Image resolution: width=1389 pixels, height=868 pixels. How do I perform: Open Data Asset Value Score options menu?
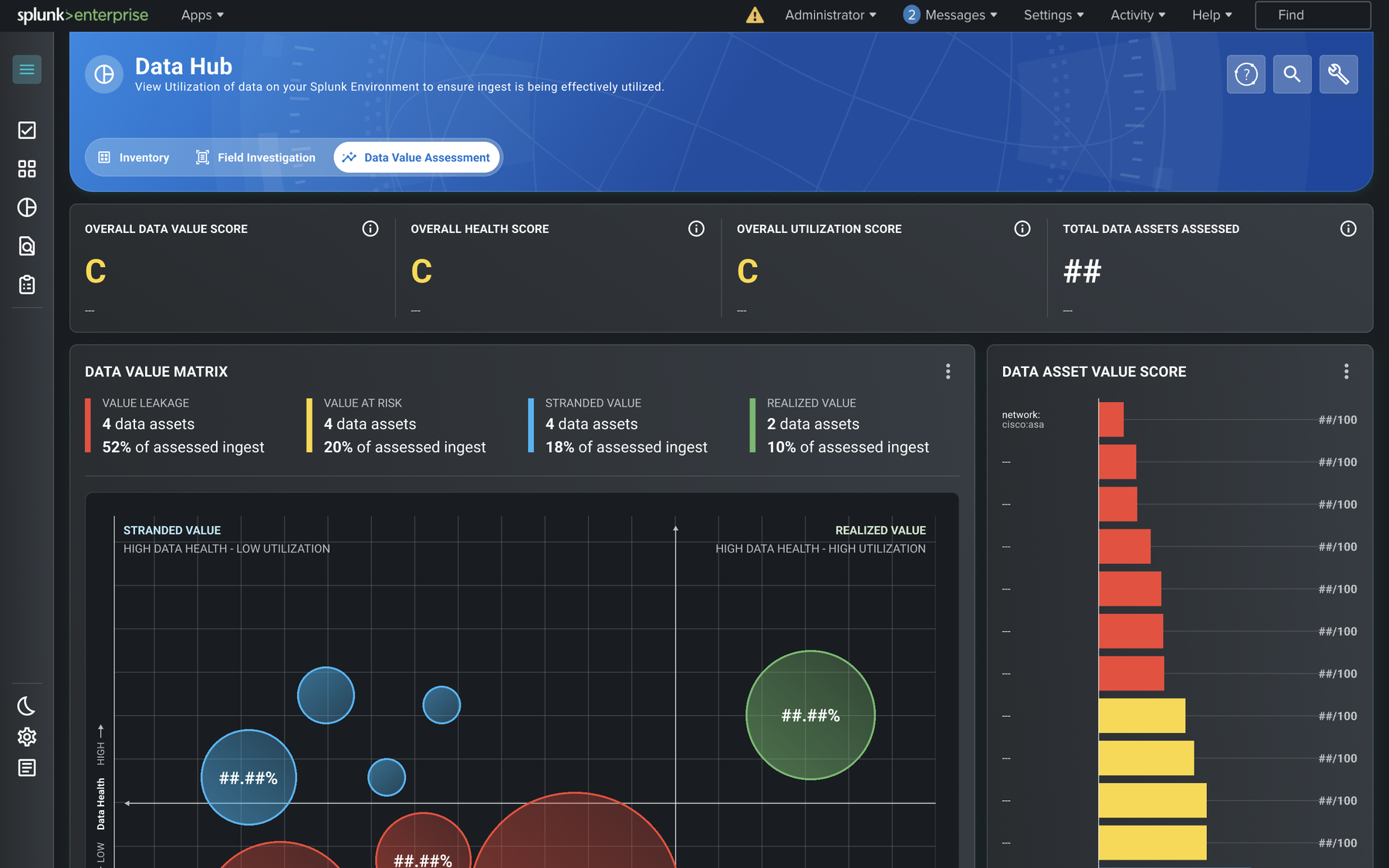pyautogui.click(x=1347, y=371)
